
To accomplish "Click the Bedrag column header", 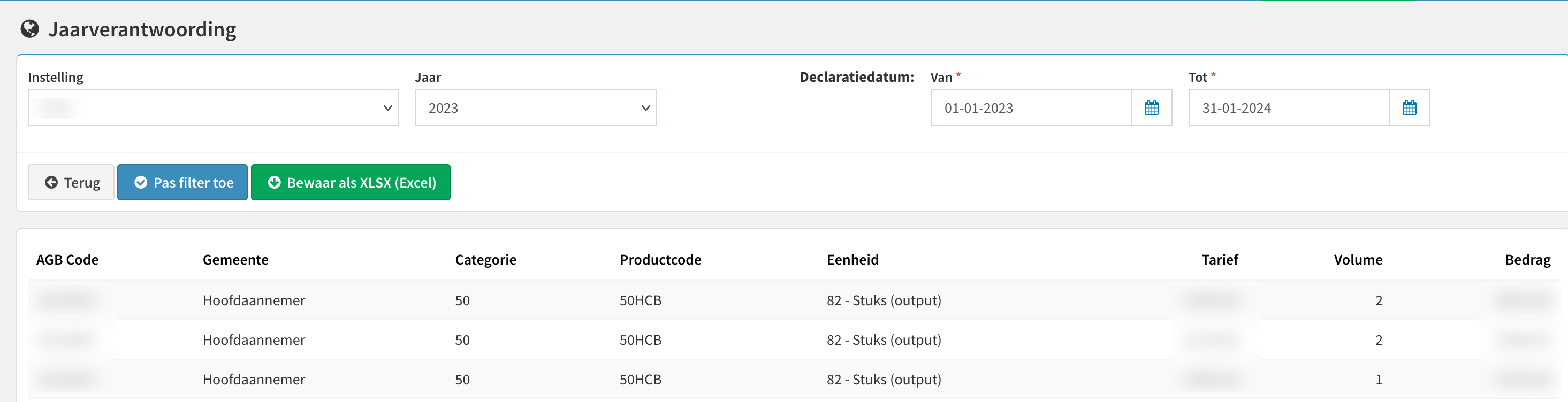I will (x=1528, y=260).
